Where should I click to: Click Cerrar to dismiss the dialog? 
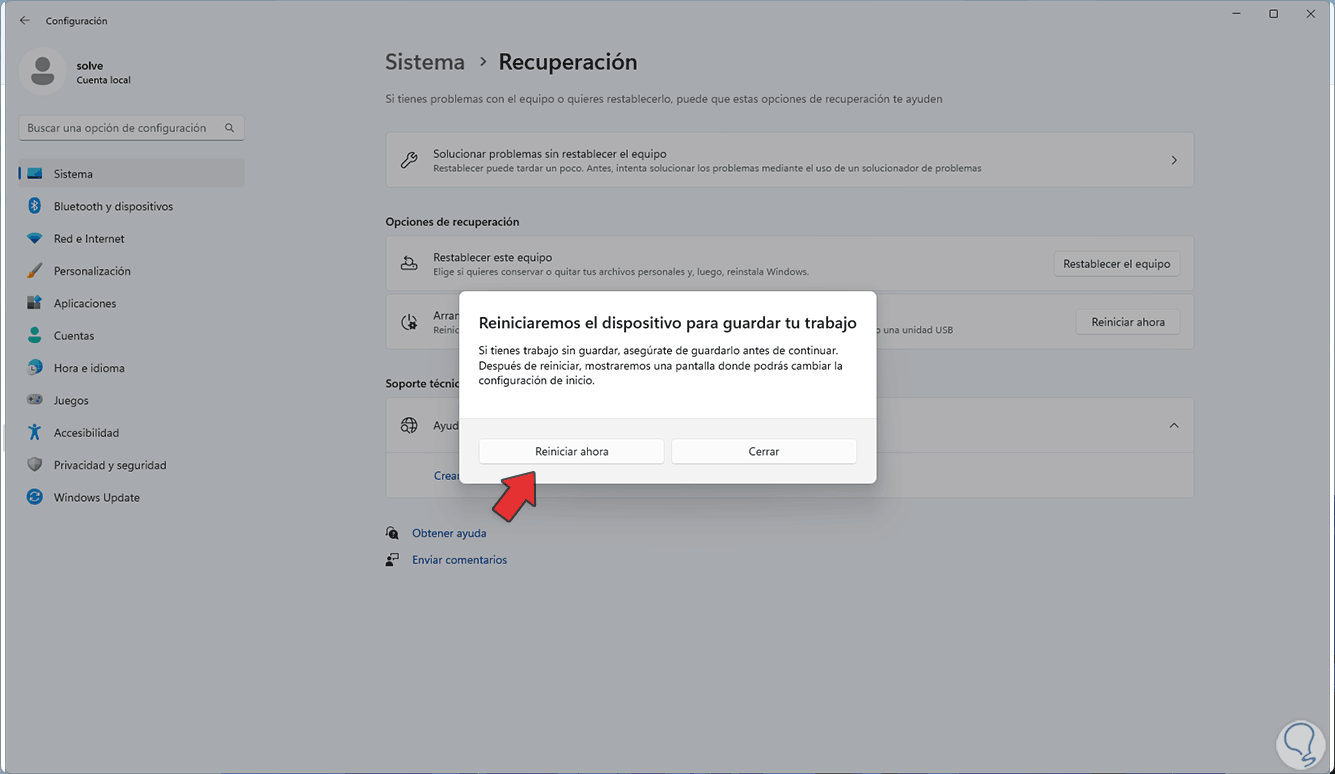(x=764, y=452)
